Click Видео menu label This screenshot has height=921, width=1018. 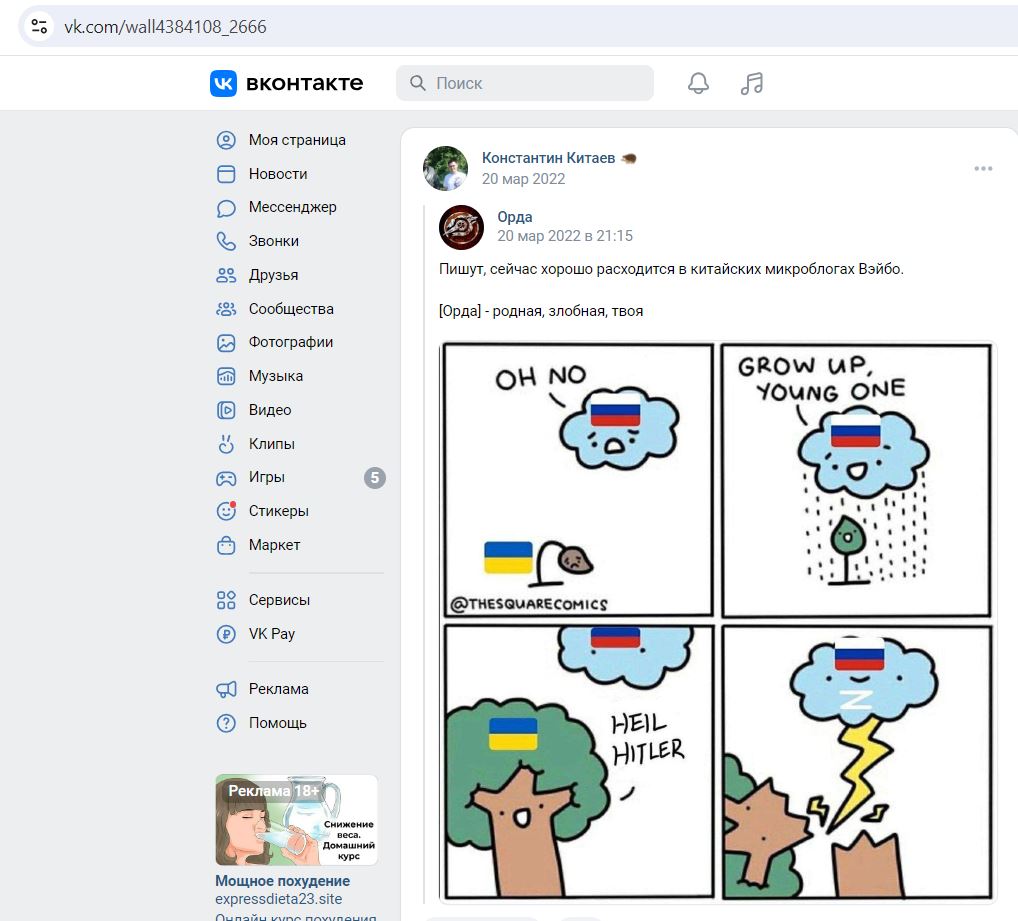pyautogui.click(x=270, y=410)
